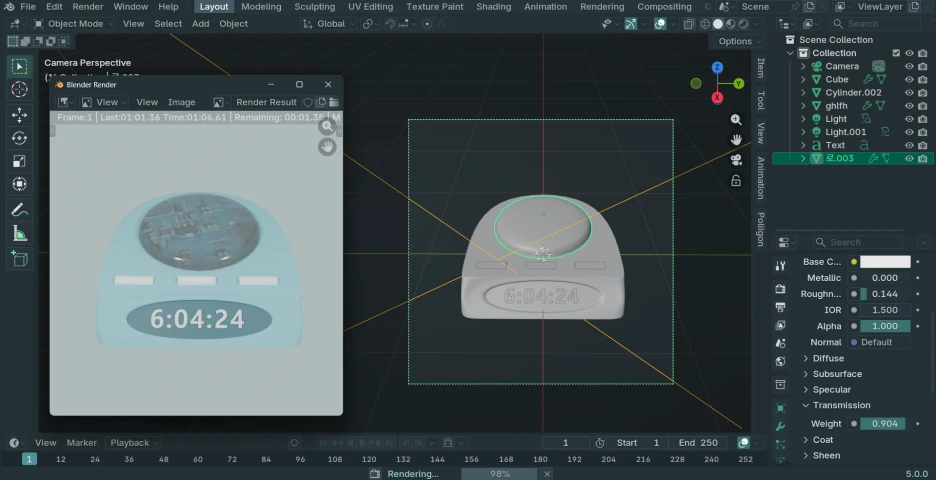This screenshot has height=480, width=936.
Task: Click the current frame 1 field
Action: click(x=565, y=443)
